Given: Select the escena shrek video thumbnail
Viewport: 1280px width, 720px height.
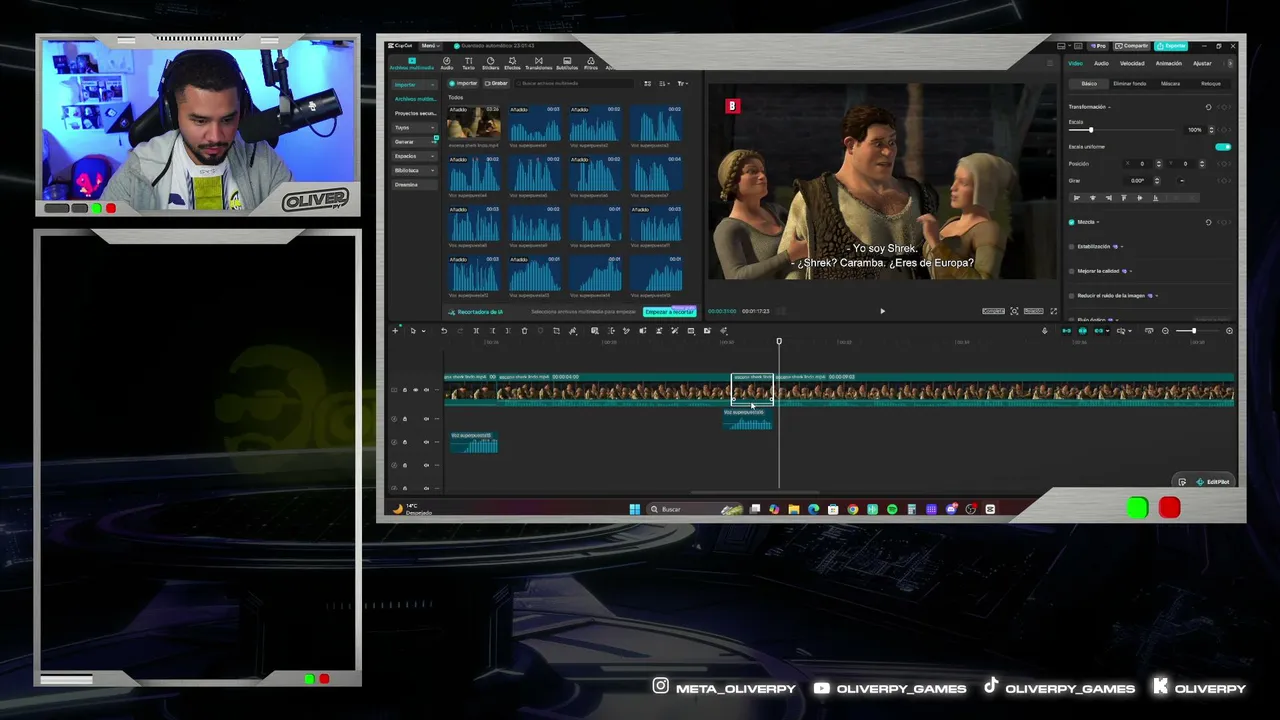Looking at the screenshot, I should coord(474,122).
